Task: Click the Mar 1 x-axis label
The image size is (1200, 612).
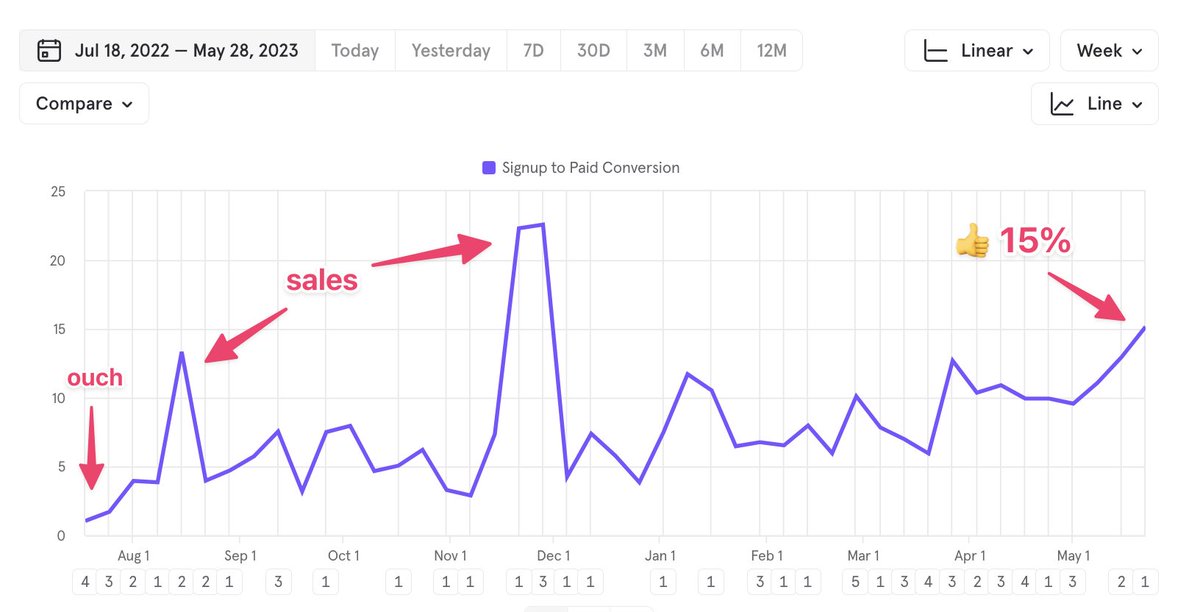Action: 862,555
